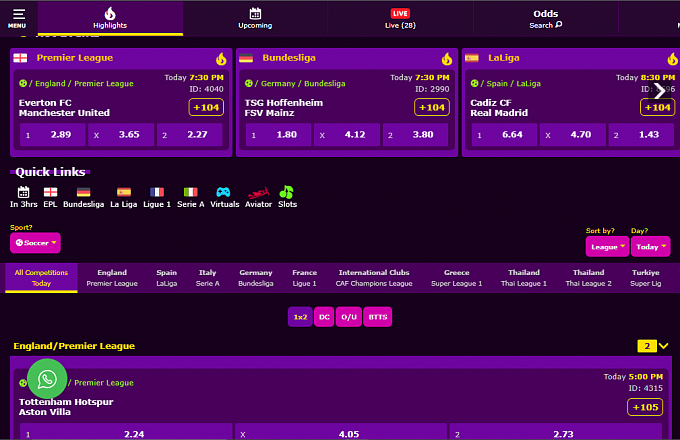Select Thailand Thai League 1 tab
Image resolution: width=680 pixels, height=440 pixels.
click(524, 278)
